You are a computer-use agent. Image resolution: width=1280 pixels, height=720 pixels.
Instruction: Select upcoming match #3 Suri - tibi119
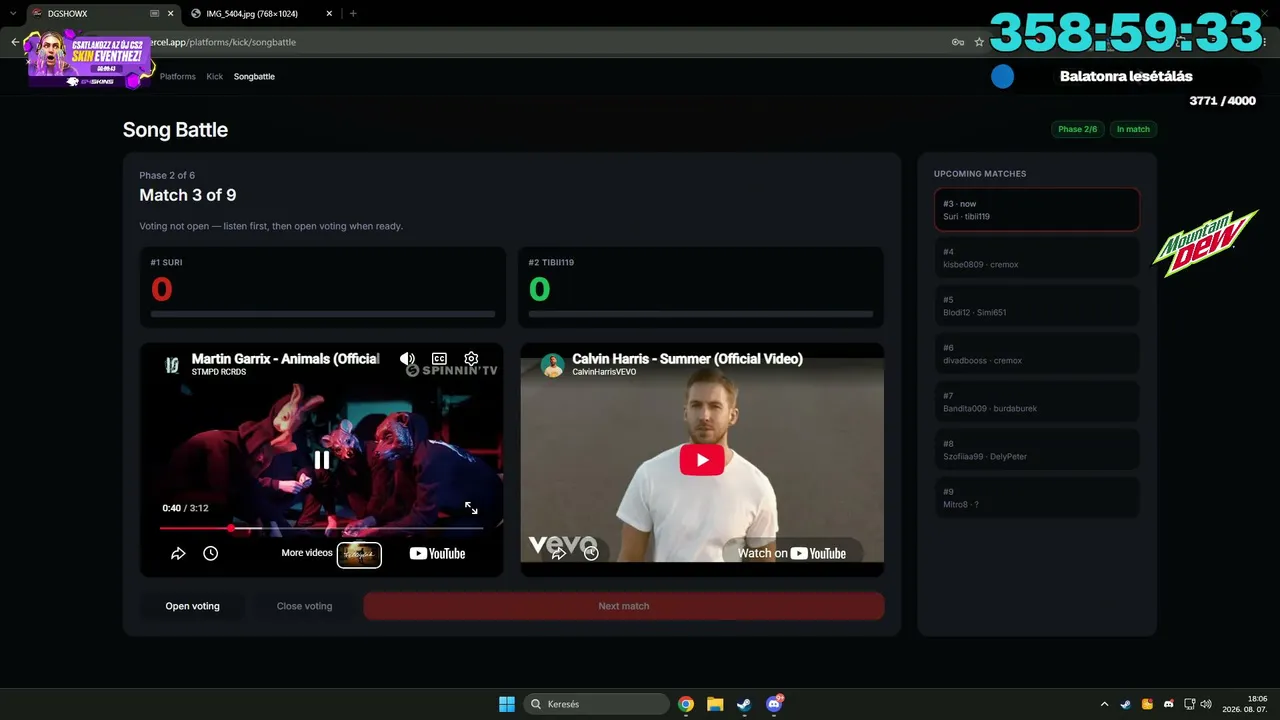(x=1037, y=210)
